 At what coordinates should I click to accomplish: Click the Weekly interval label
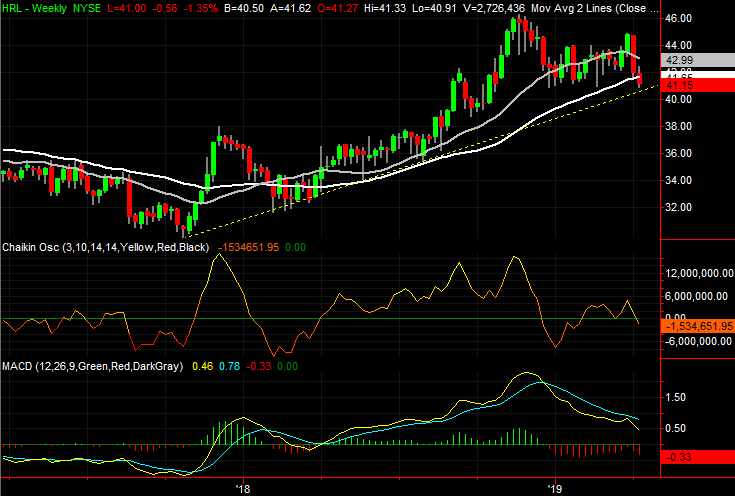[x=55, y=7]
